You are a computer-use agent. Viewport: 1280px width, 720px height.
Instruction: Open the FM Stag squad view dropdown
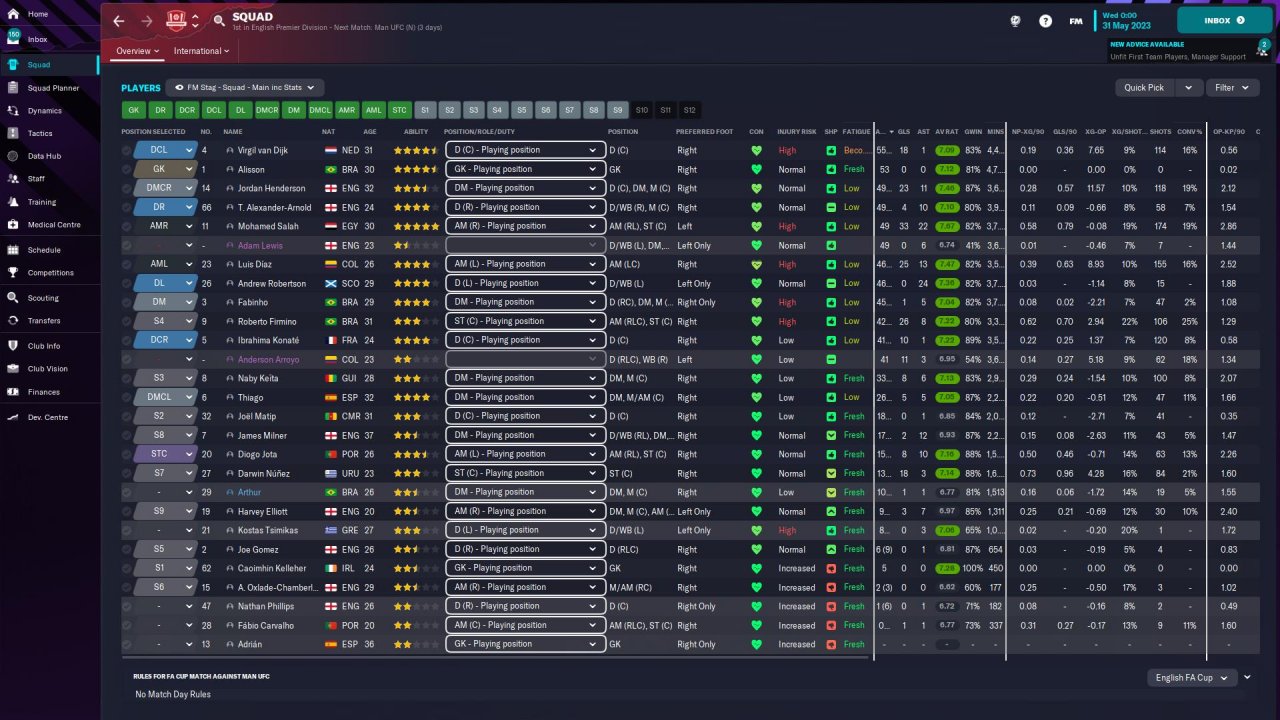(x=246, y=88)
